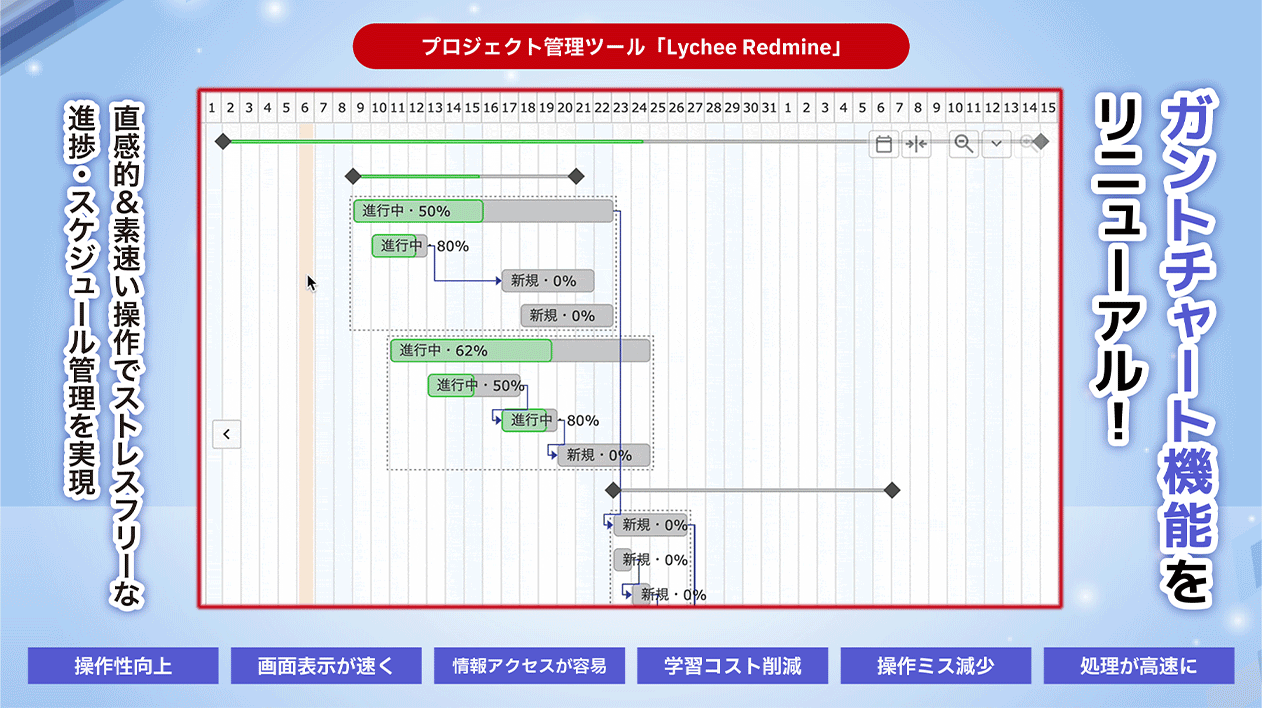Click the diamond marker above 新規 tasks group
Image resolution: width=1262 pixels, height=708 pixels.
[613, 490]
